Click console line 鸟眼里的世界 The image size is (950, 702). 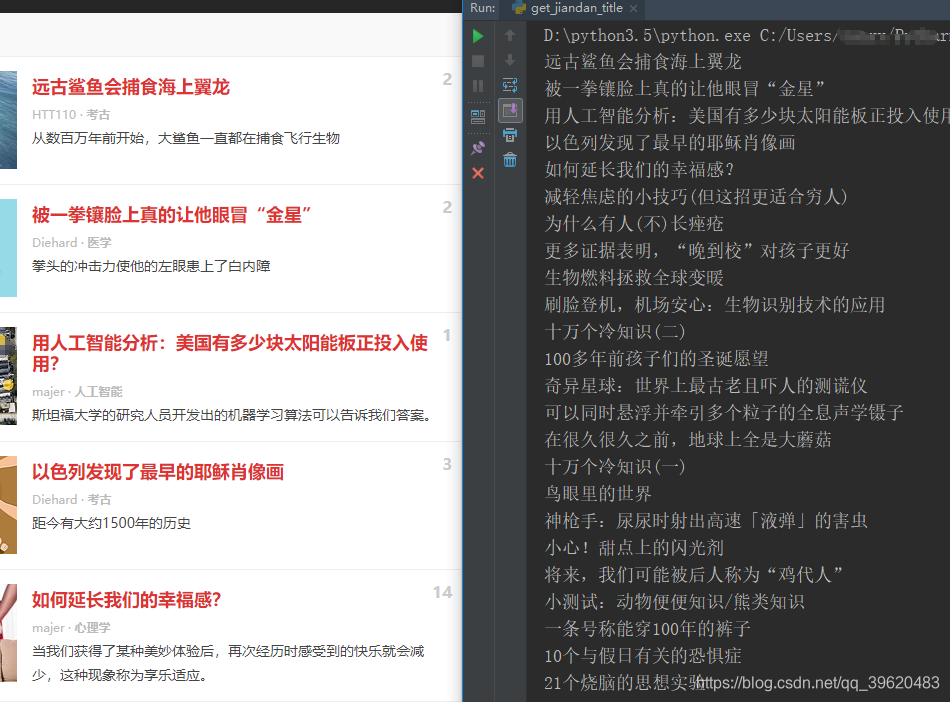597,494
